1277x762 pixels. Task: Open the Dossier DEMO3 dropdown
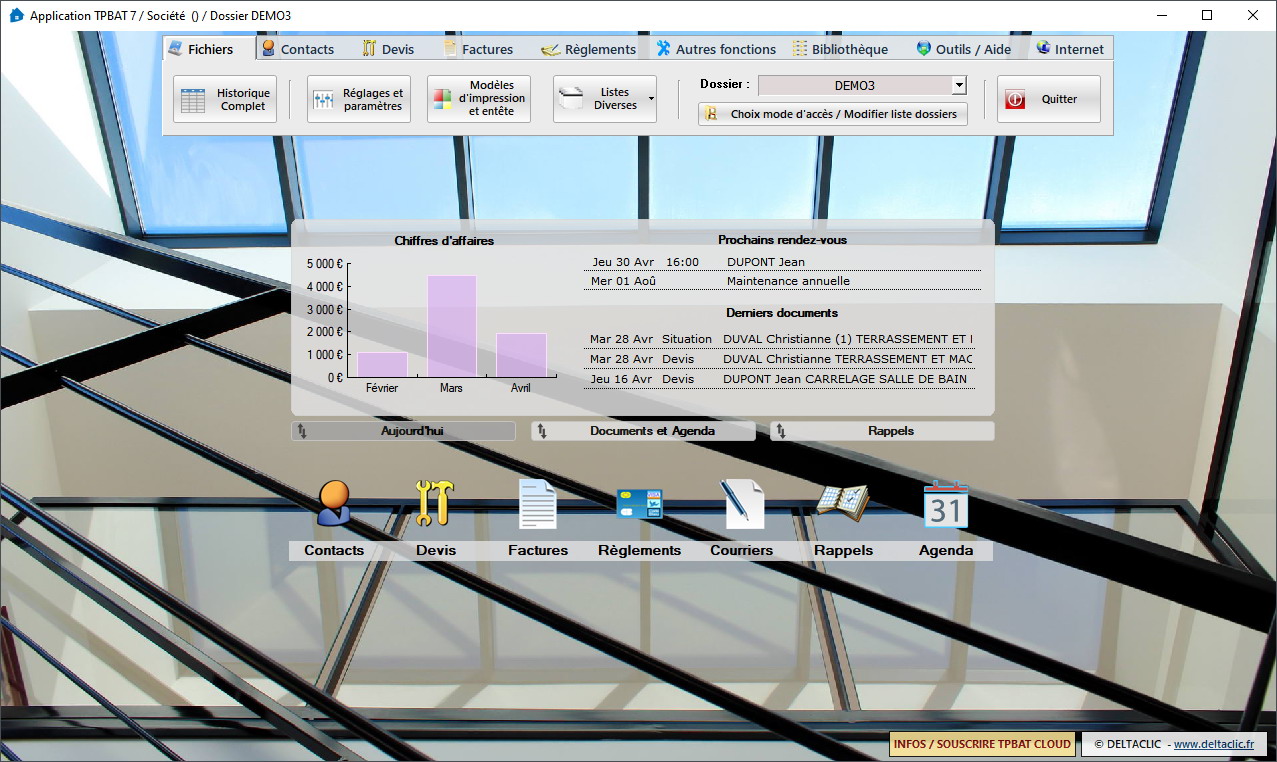pos(959,86)
